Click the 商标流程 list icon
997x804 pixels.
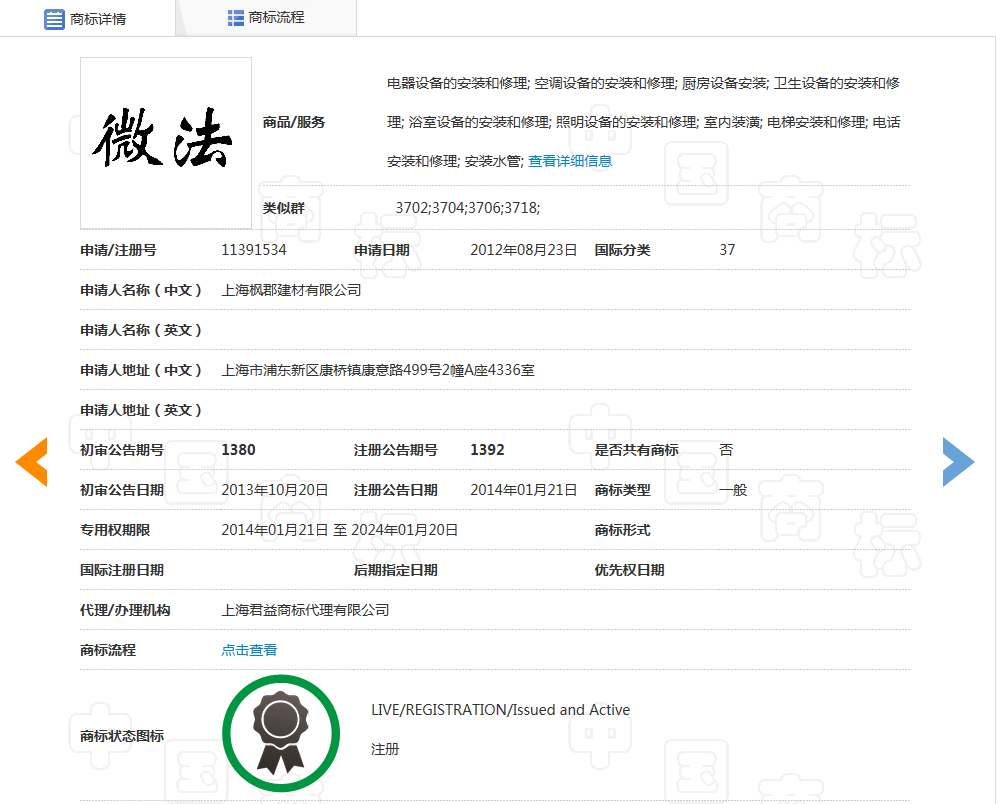(236, 18)
